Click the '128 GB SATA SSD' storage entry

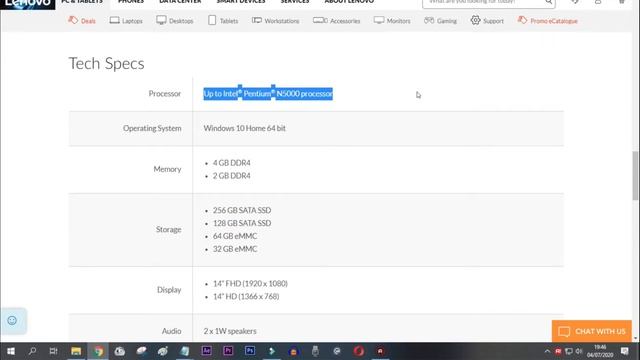click(x=242, y=223)
